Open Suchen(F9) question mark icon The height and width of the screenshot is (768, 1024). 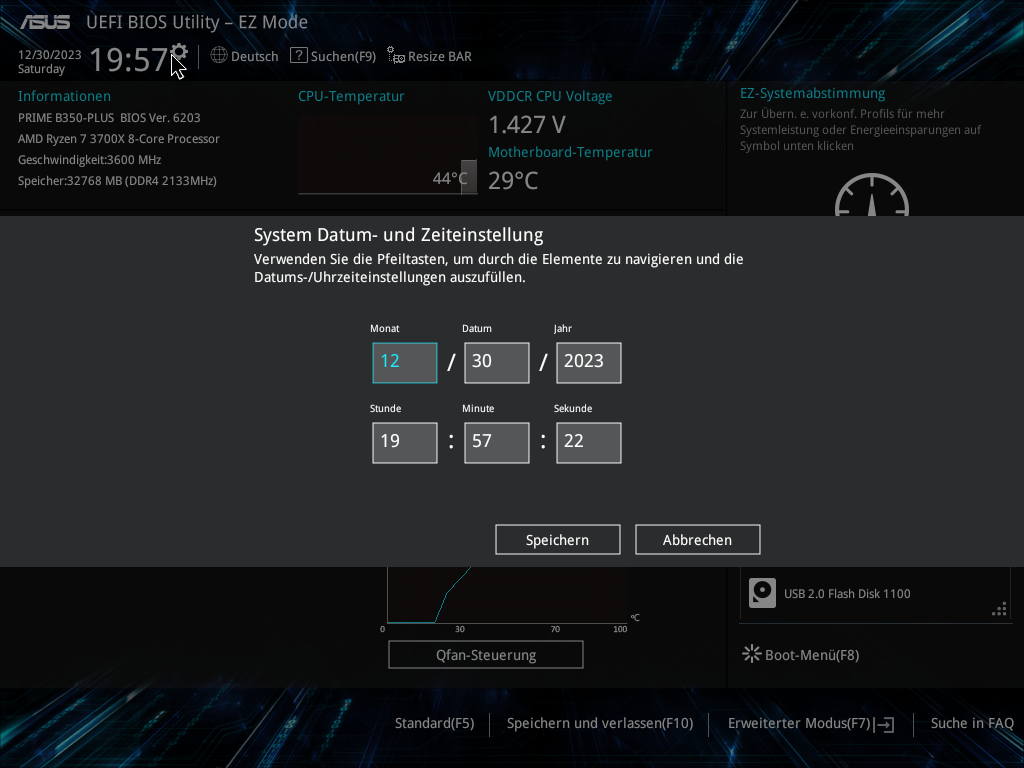click(x=298, y=56)
